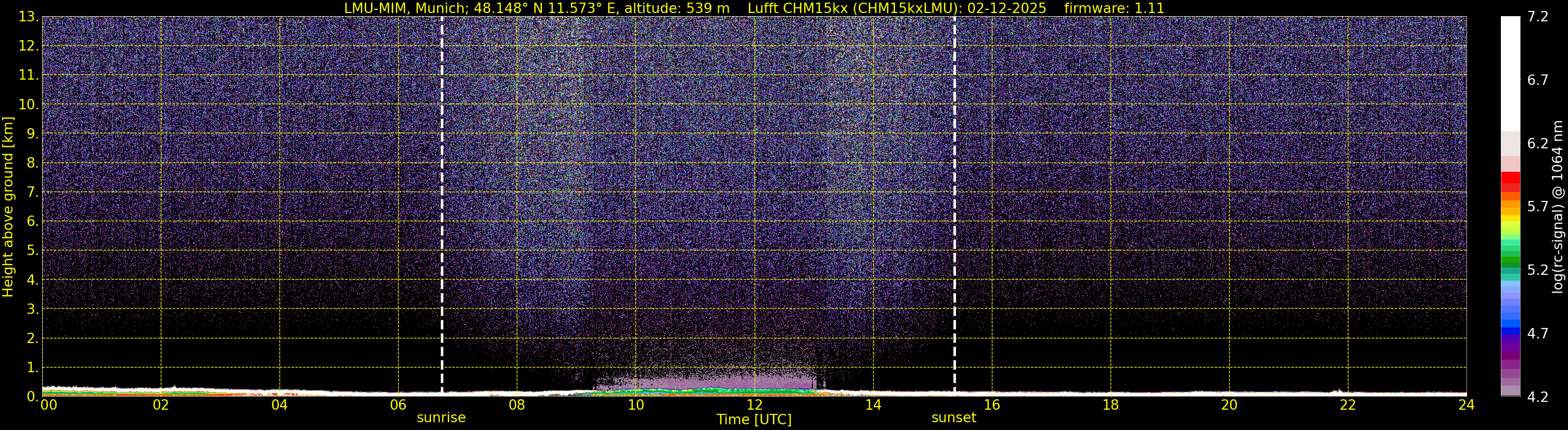The image size is (1568, 430).
Task: Click the "4.2" colorbar scale label
Action: (1538, 397)
